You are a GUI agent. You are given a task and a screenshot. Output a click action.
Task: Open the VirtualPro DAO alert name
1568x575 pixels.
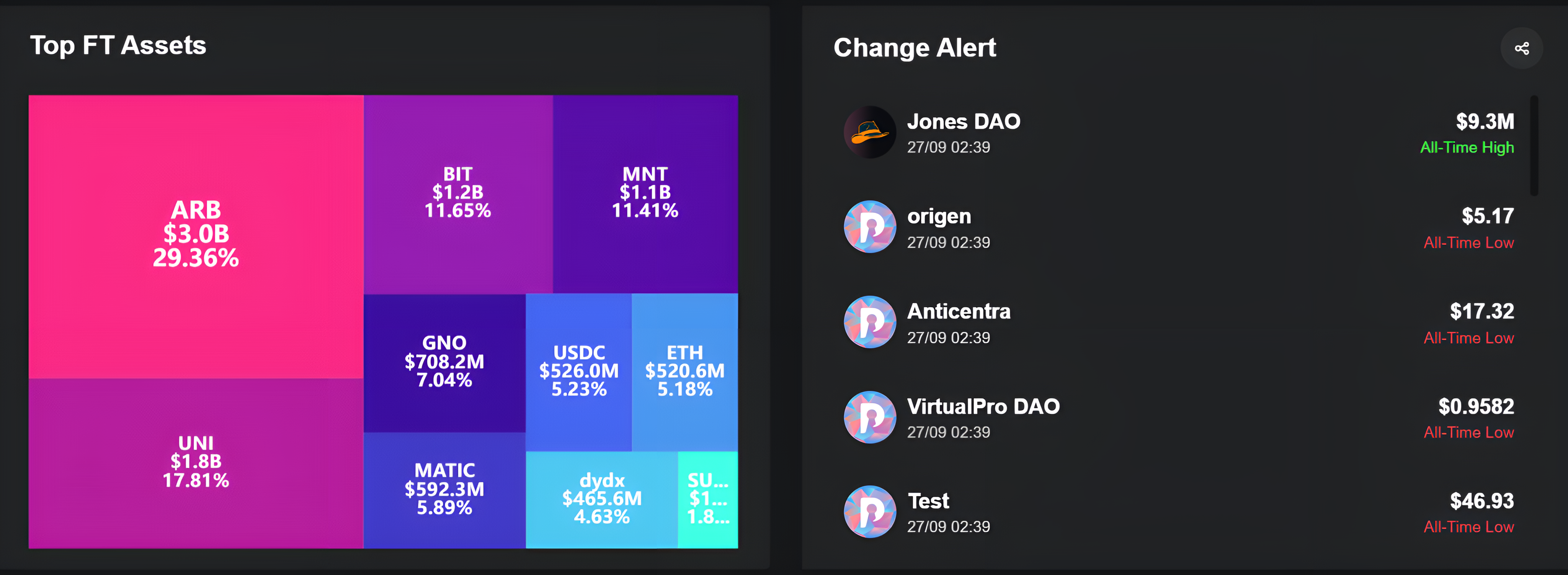point(983,406)
